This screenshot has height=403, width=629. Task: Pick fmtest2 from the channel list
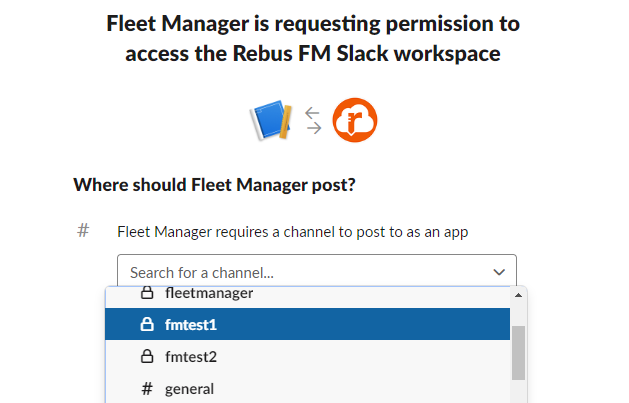191,356
